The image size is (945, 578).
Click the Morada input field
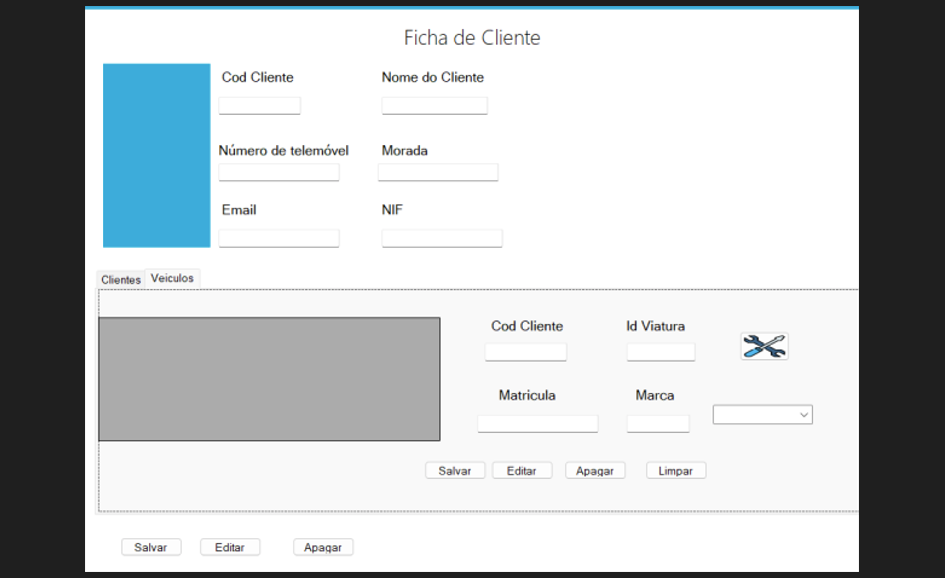(438, 172)
